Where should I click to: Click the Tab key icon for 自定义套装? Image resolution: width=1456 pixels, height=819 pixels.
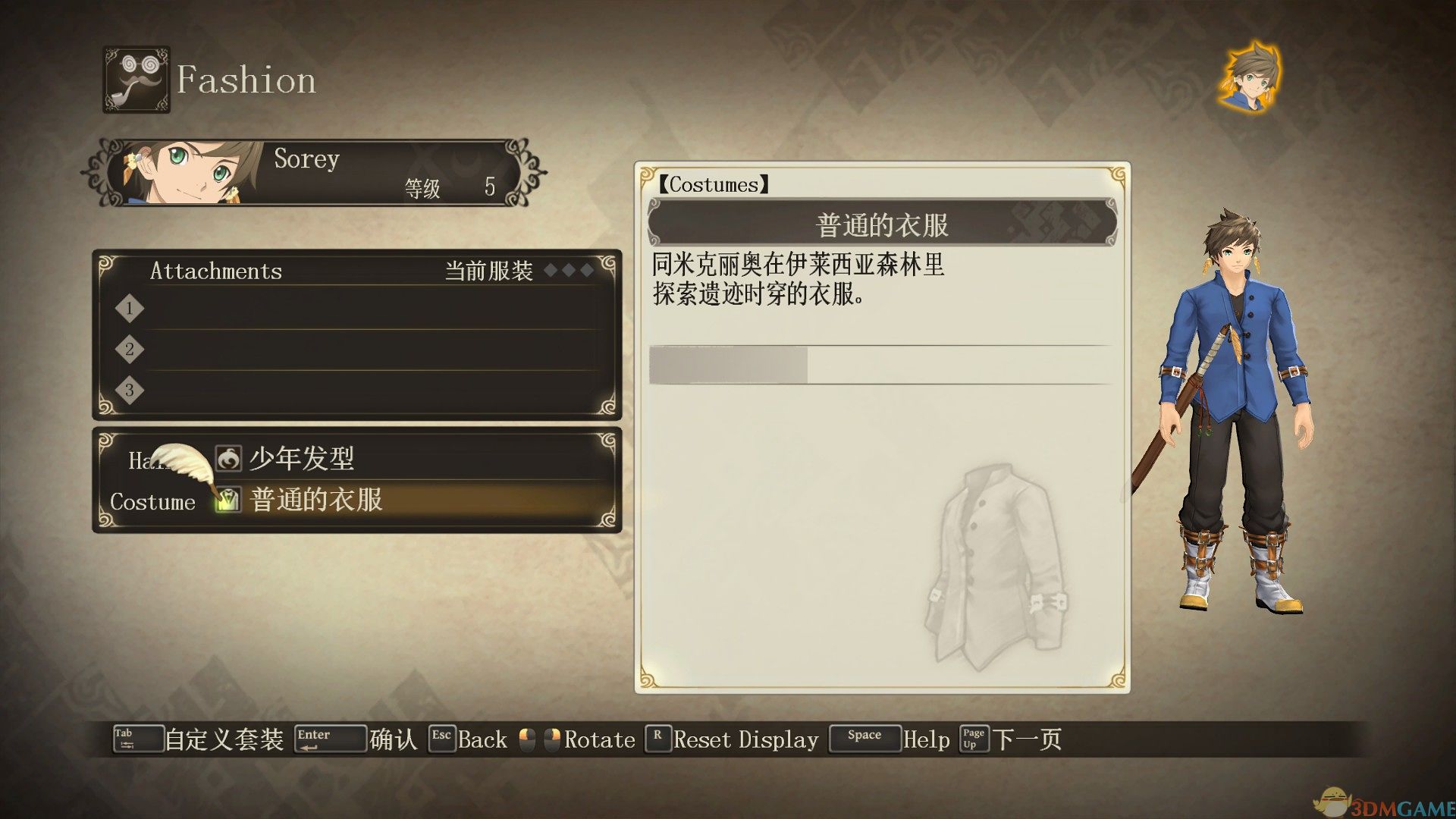pos(138,739)
